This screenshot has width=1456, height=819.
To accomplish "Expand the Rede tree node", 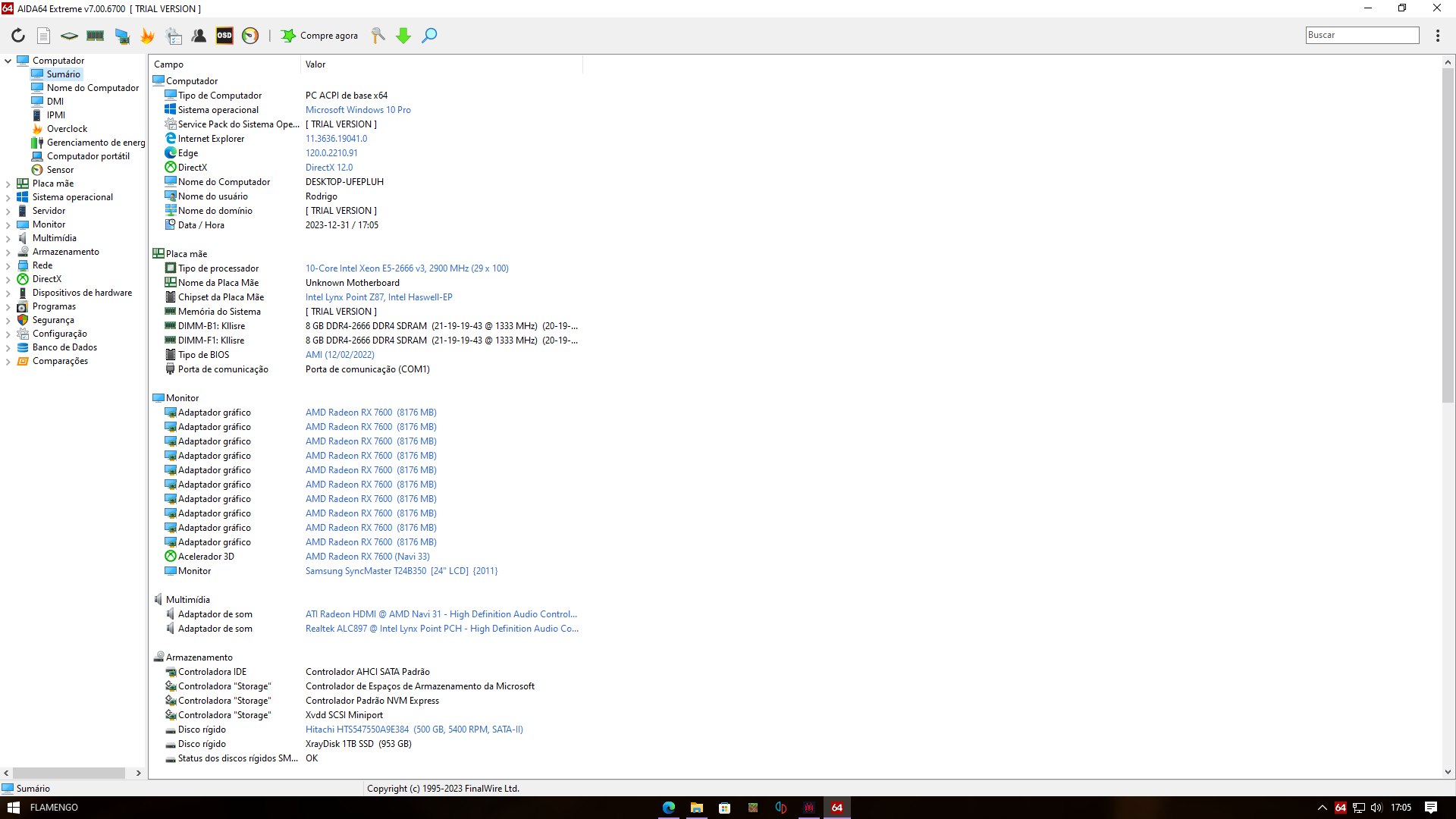I will [x=8, y=265].
